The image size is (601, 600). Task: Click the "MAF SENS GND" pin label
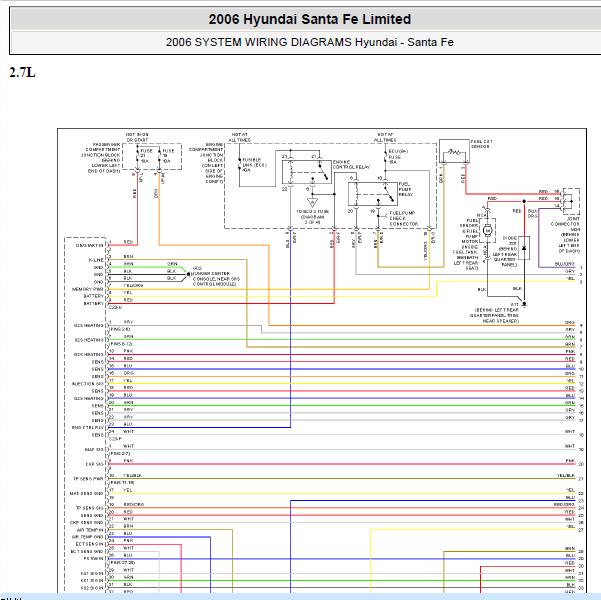[87, 493]
